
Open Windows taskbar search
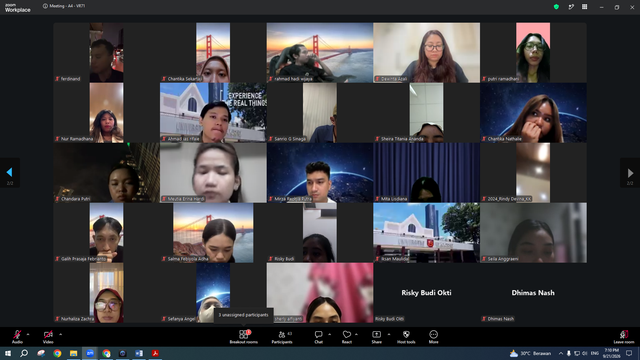pyautogui.click(x=24, y=353)
